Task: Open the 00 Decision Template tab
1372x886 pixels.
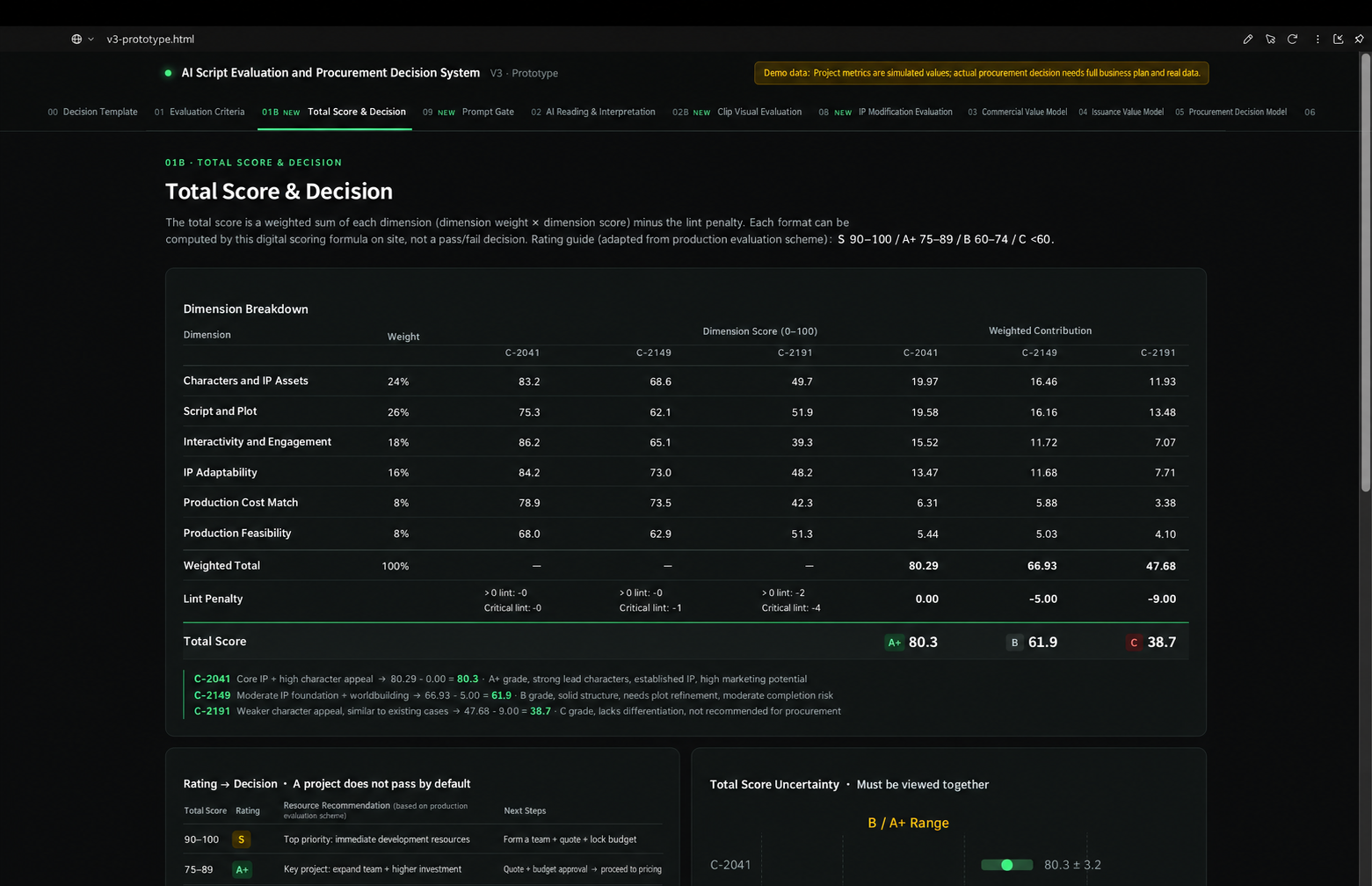Action: 92,112
